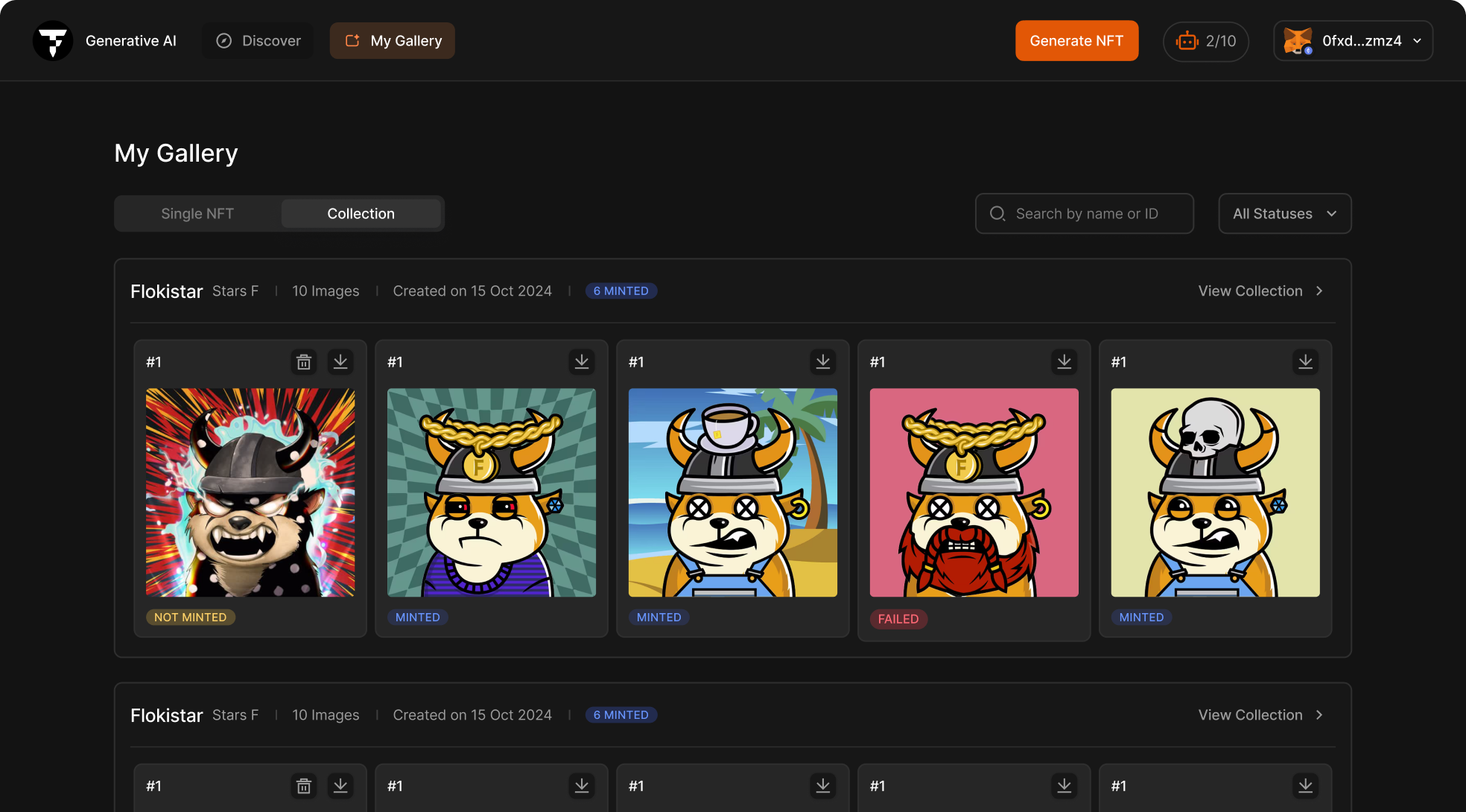Download the NOT MINTED spiky wolf NFT
This screenshot has width=1466, height=812.
point(340,362)
